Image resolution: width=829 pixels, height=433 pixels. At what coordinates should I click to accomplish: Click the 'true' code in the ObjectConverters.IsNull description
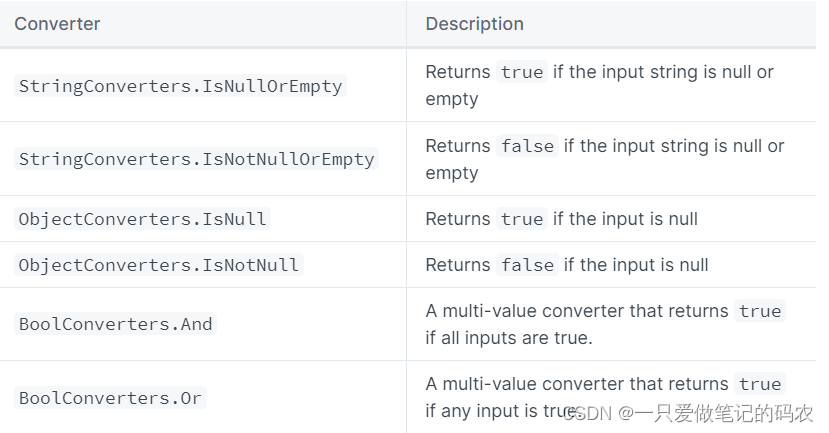[522, 219]
